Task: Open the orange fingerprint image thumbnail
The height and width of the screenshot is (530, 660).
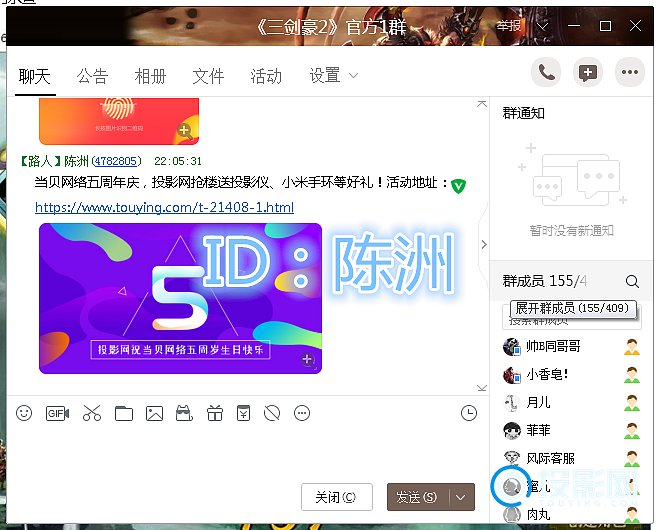Action: coord(119,121)
